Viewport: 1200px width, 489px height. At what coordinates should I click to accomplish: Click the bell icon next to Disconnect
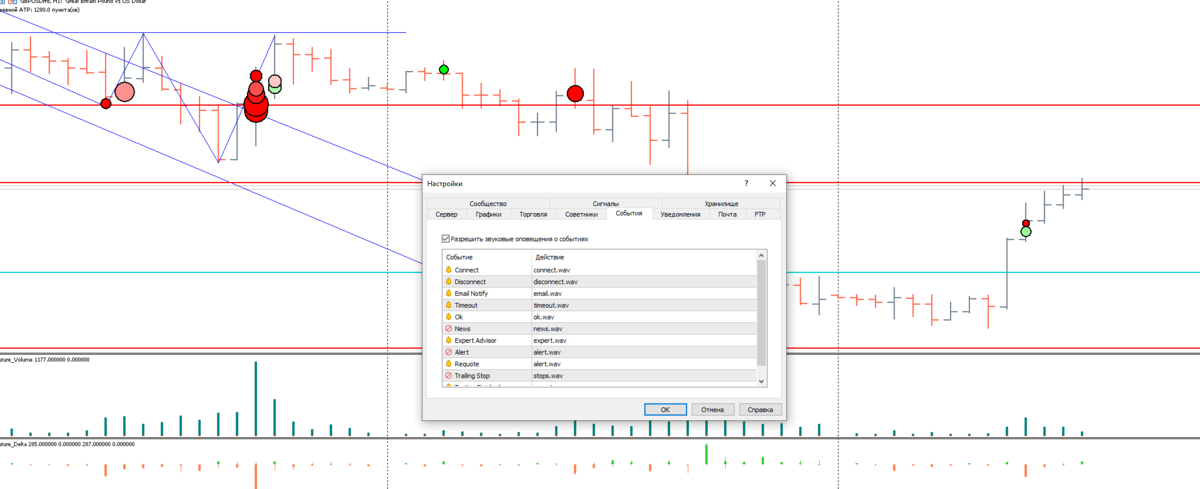449,282
